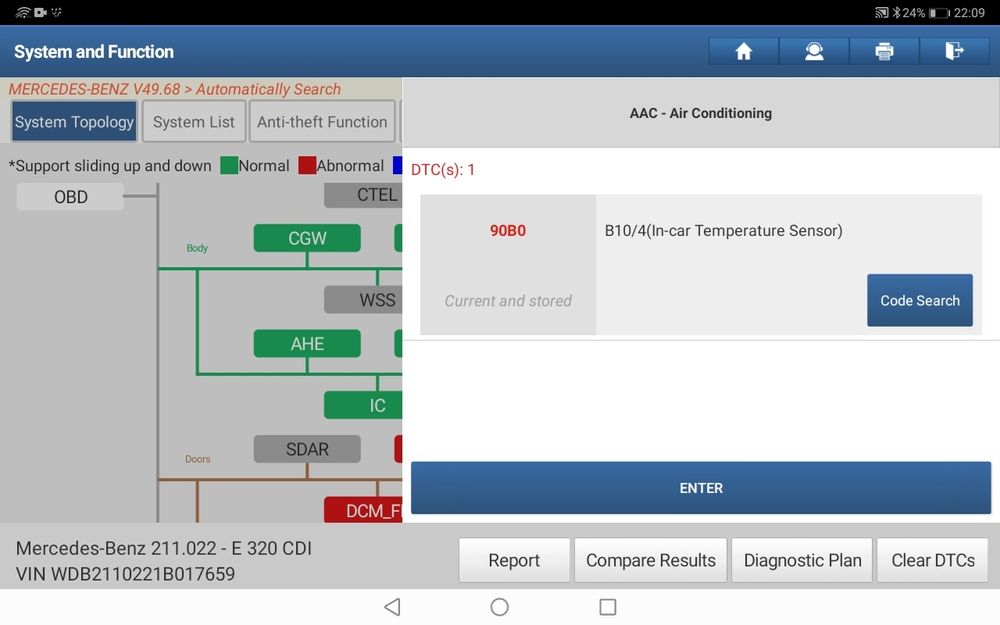Click the Doors bus label
This screenshot has height=625, width=1000.
coord(198,459)
